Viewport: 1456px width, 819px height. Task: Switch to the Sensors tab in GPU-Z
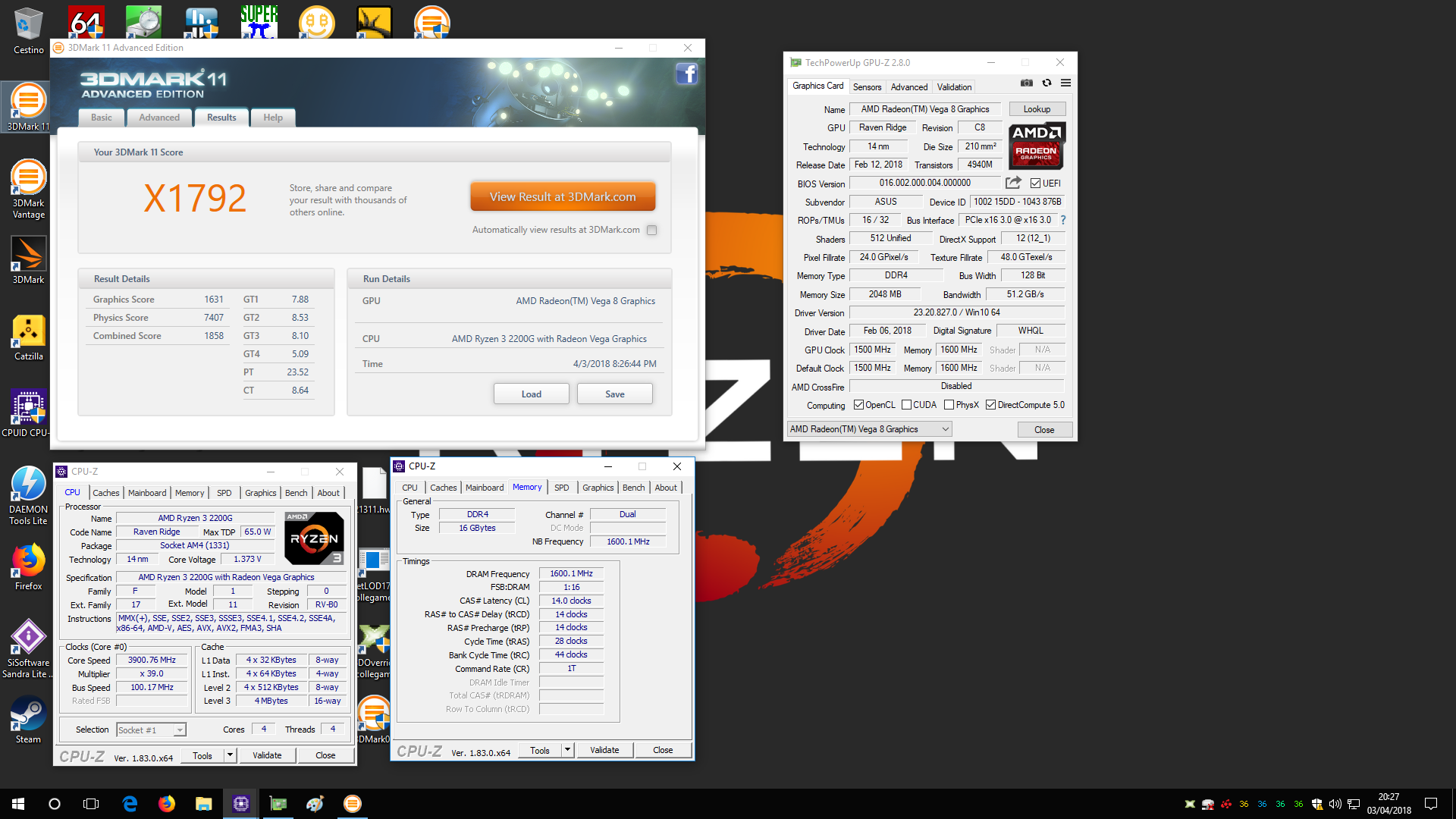click(867, 86)
